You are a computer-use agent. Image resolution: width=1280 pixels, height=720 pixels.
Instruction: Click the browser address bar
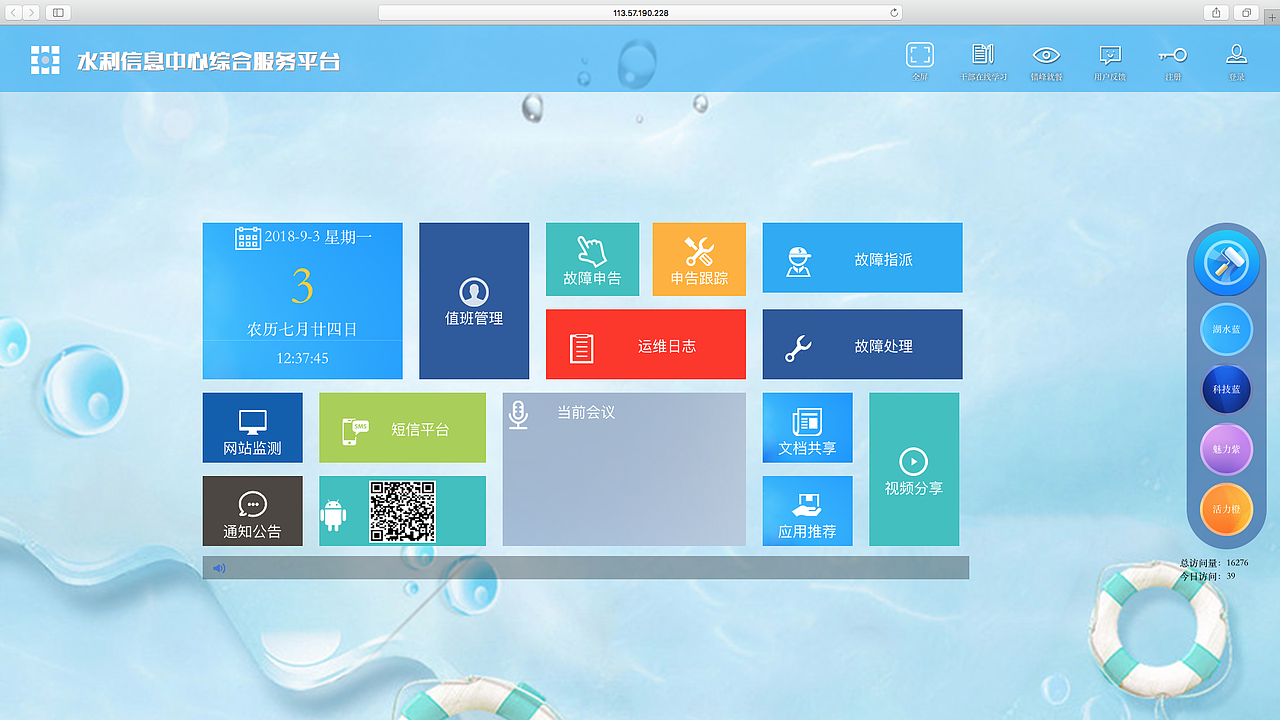pyautogui.click(x=640, y=12)
